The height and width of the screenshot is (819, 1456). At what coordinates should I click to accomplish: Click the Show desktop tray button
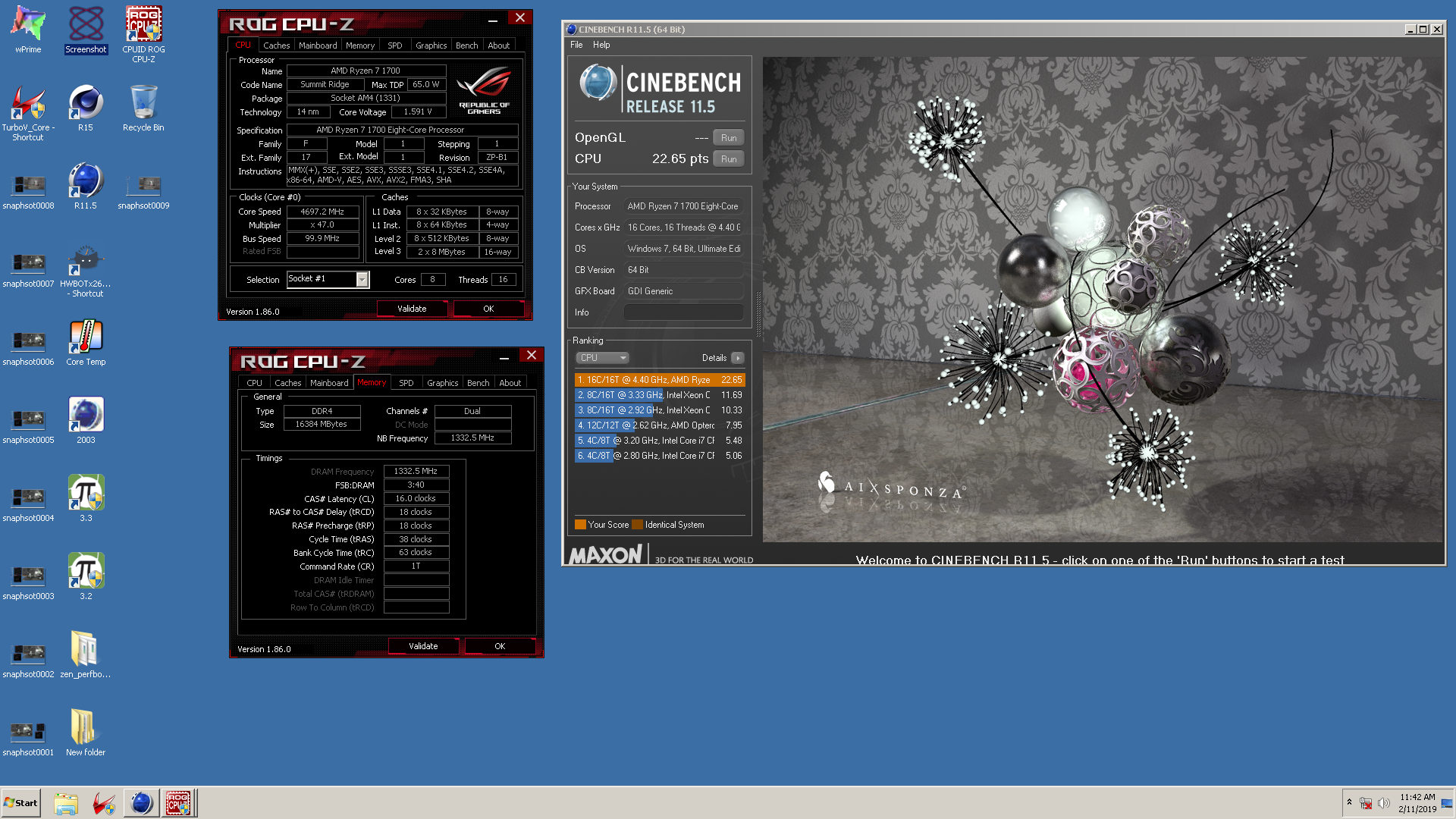click(x=1448, y=803)
